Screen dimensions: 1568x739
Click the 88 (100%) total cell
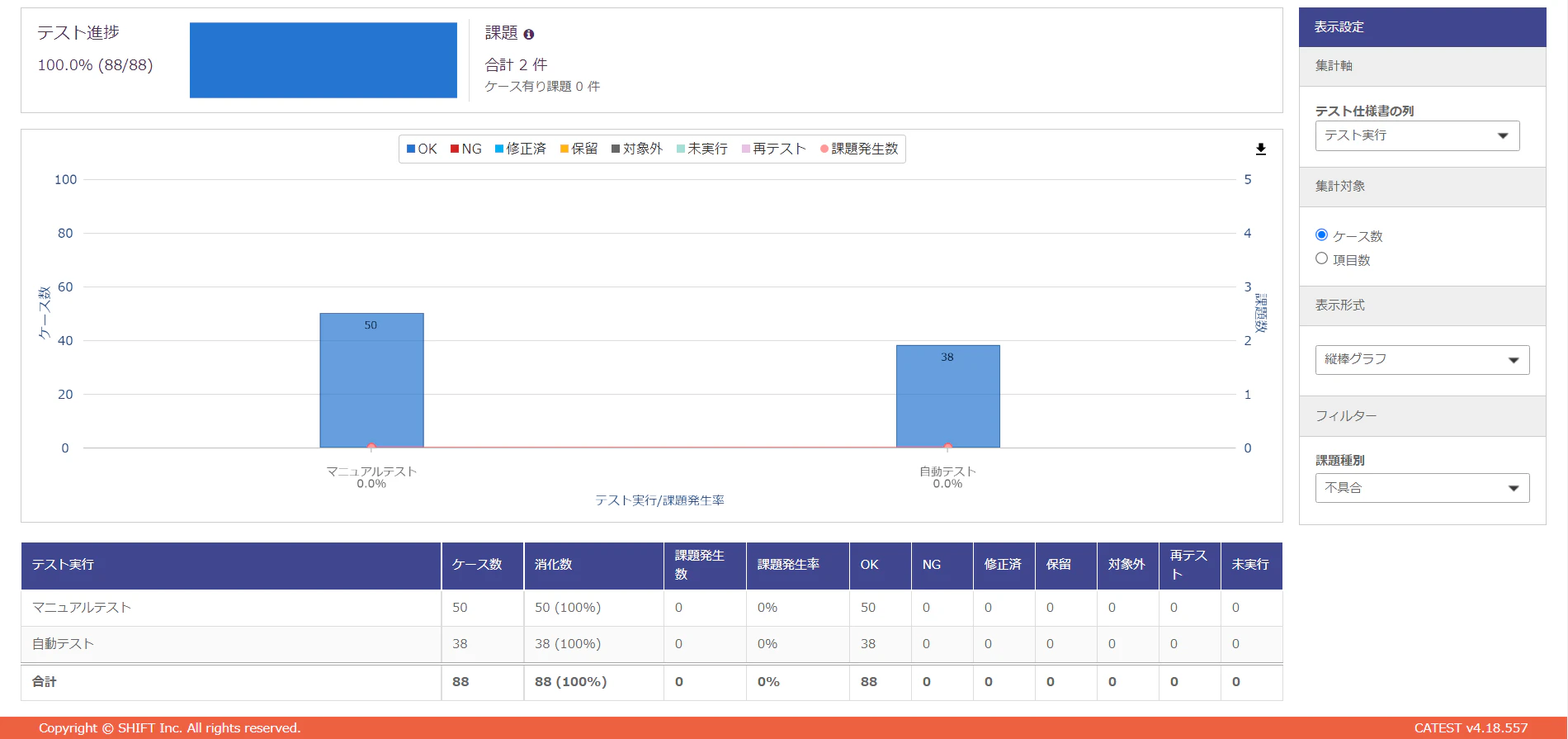594,682
